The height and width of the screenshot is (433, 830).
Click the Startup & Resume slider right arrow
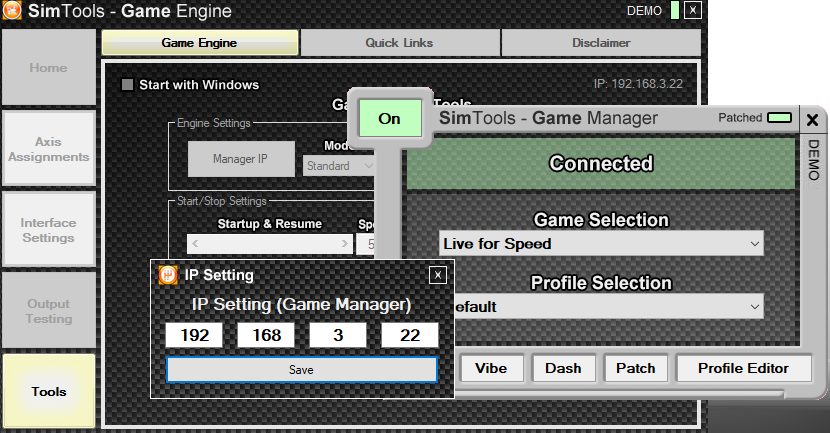point(345,243)
